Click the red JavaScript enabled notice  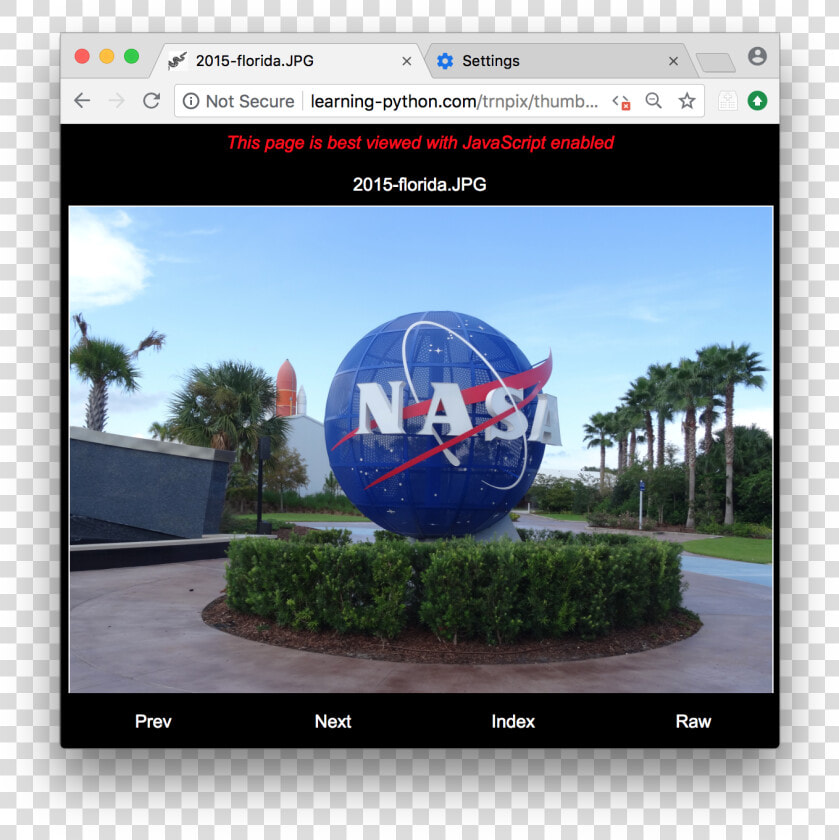click(x=420, y=142)
